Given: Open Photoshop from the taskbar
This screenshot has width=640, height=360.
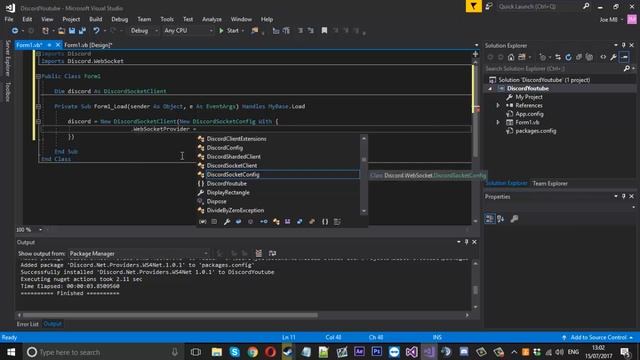Looking at the screenshot, I should (377, 352).
